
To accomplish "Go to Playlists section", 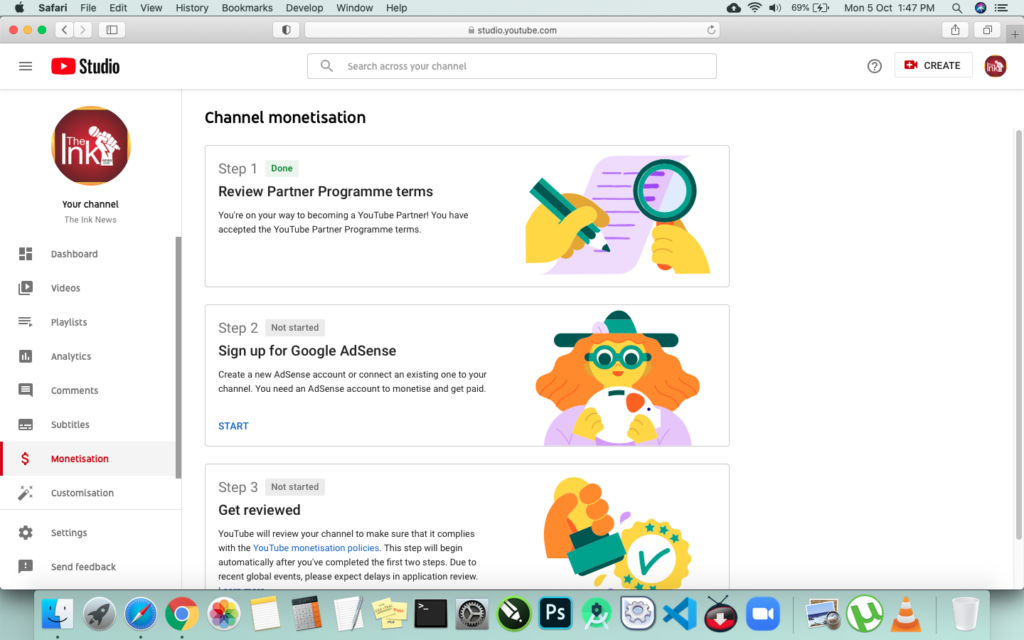I will (88, 322).
